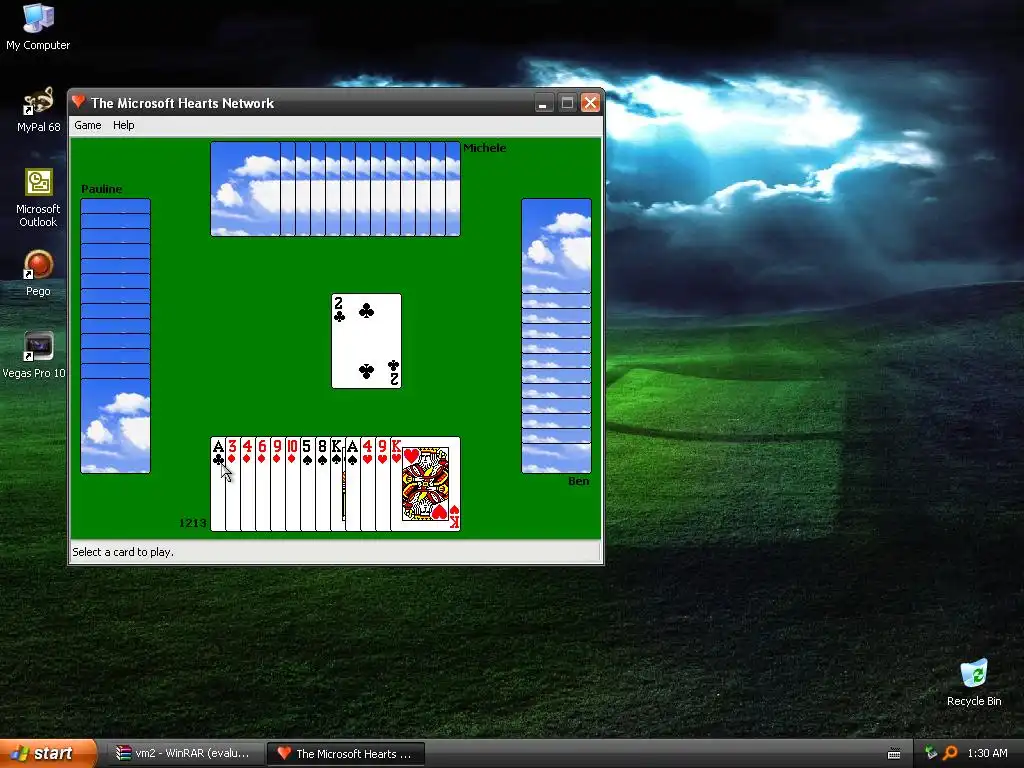This screenshot has width=1024, height=768.
Task: Click Ben's face-down card stack
Action: [x=556, y=336]
